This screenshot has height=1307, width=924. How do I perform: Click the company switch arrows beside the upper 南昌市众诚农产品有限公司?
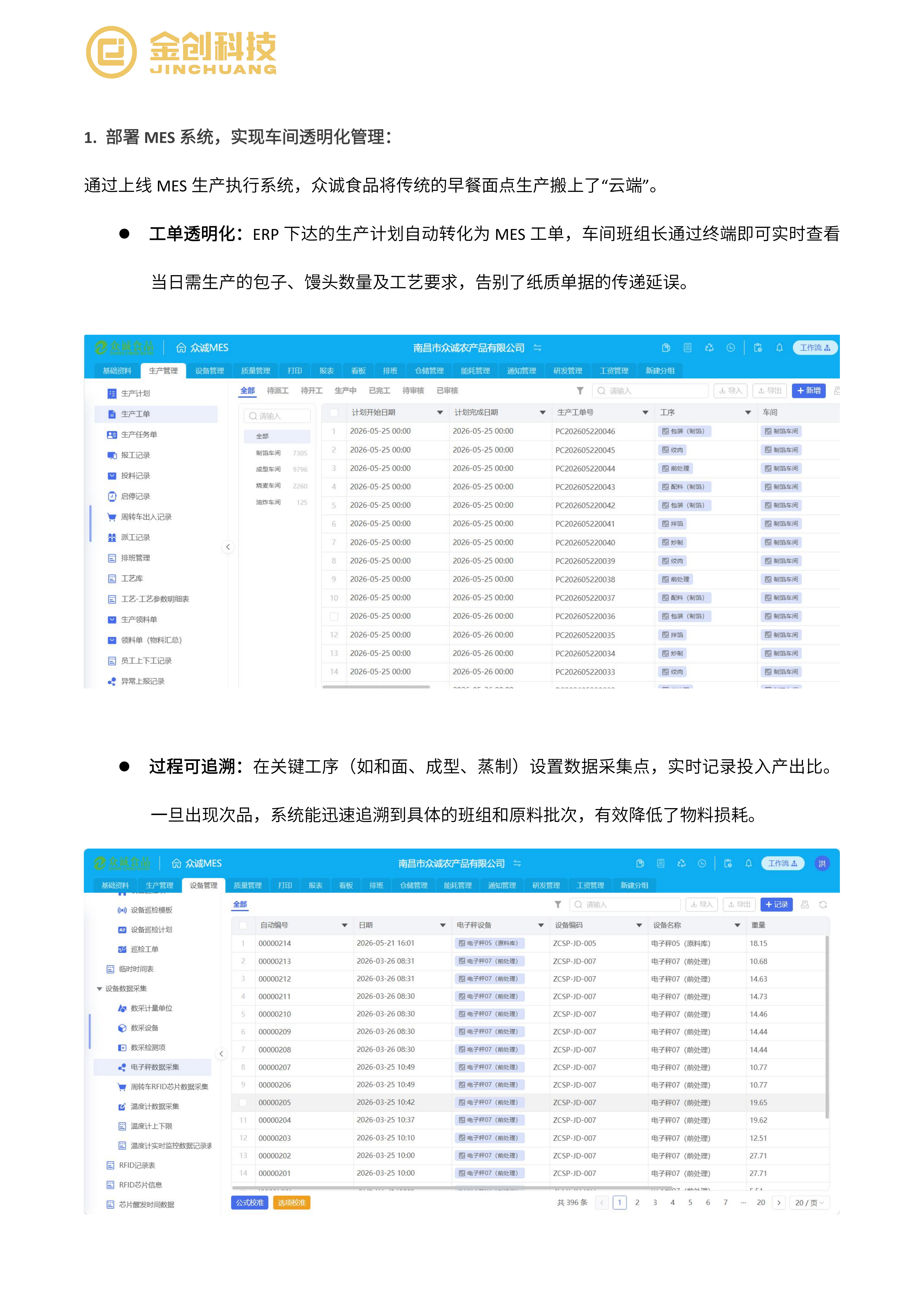point(537,347)
